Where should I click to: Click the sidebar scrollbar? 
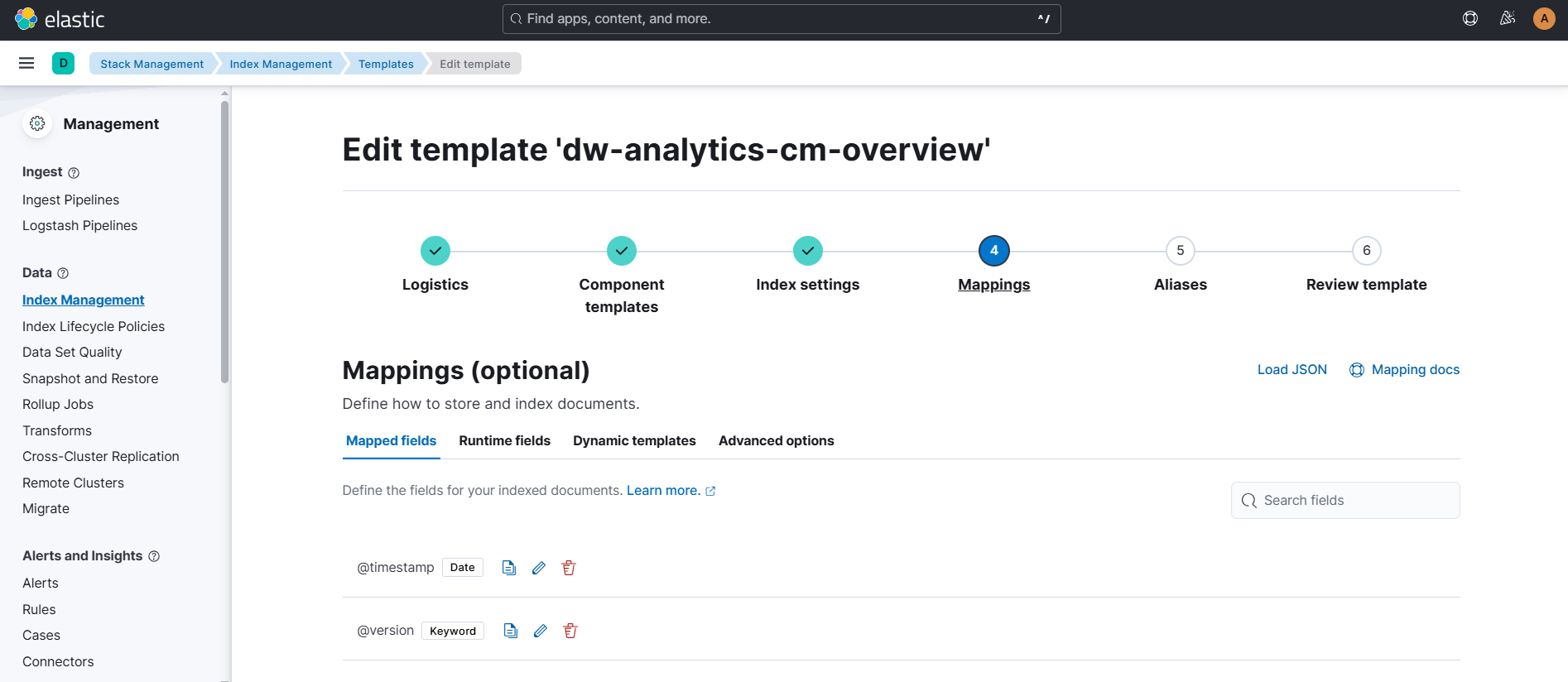point(224,242)
